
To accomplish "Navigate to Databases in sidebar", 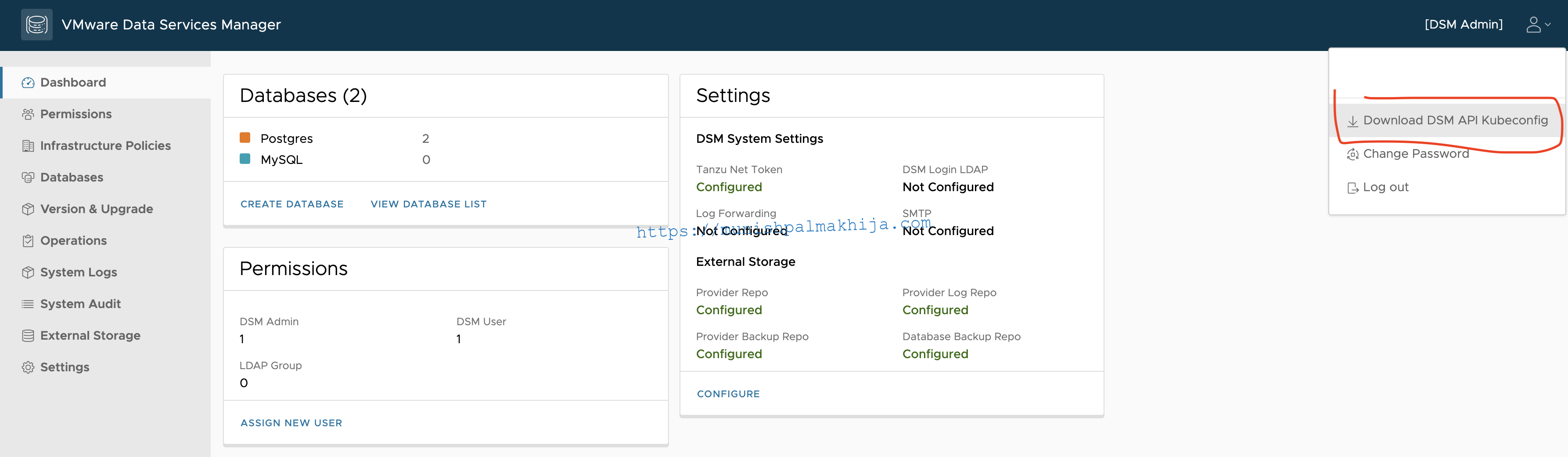I will [106, 178].
